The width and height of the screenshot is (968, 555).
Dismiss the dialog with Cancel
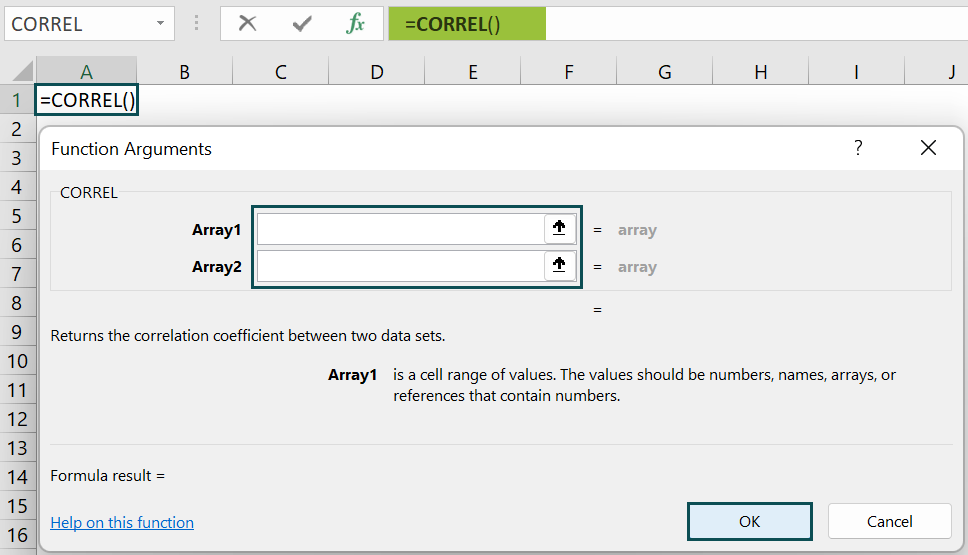click(x=889, y=522)
